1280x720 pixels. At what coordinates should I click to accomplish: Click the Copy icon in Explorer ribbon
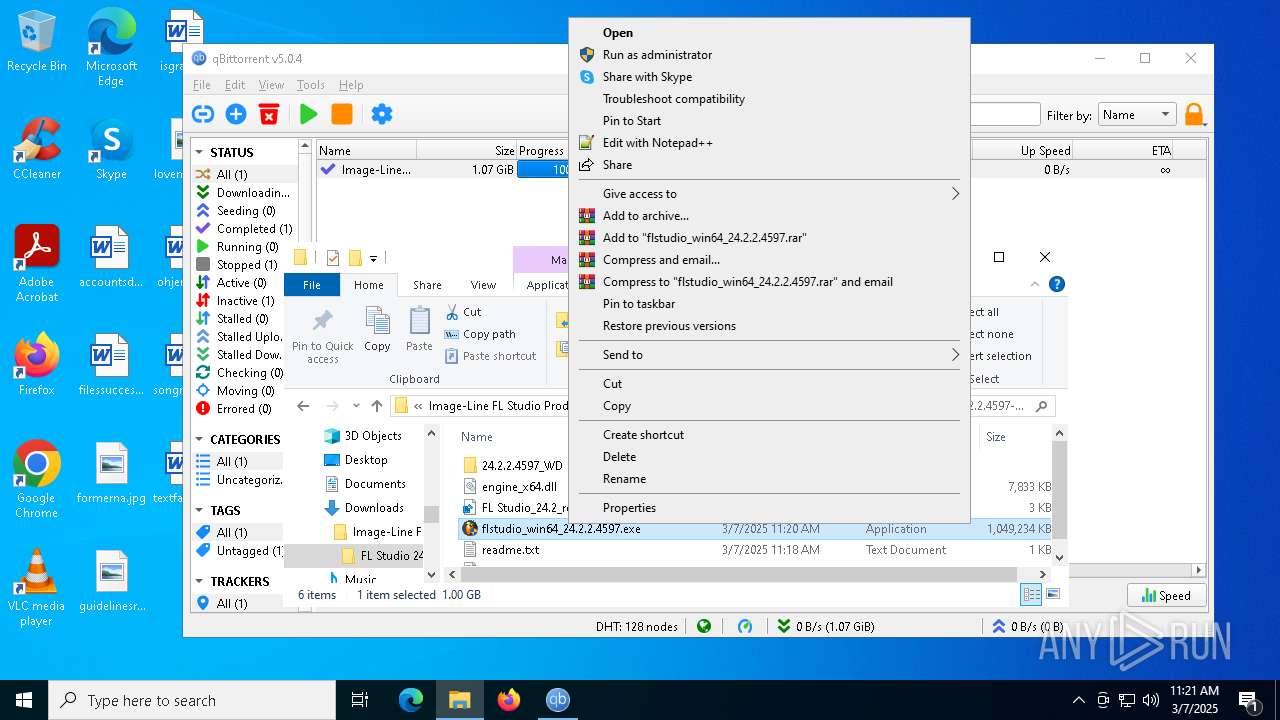(x=377, y=330)
